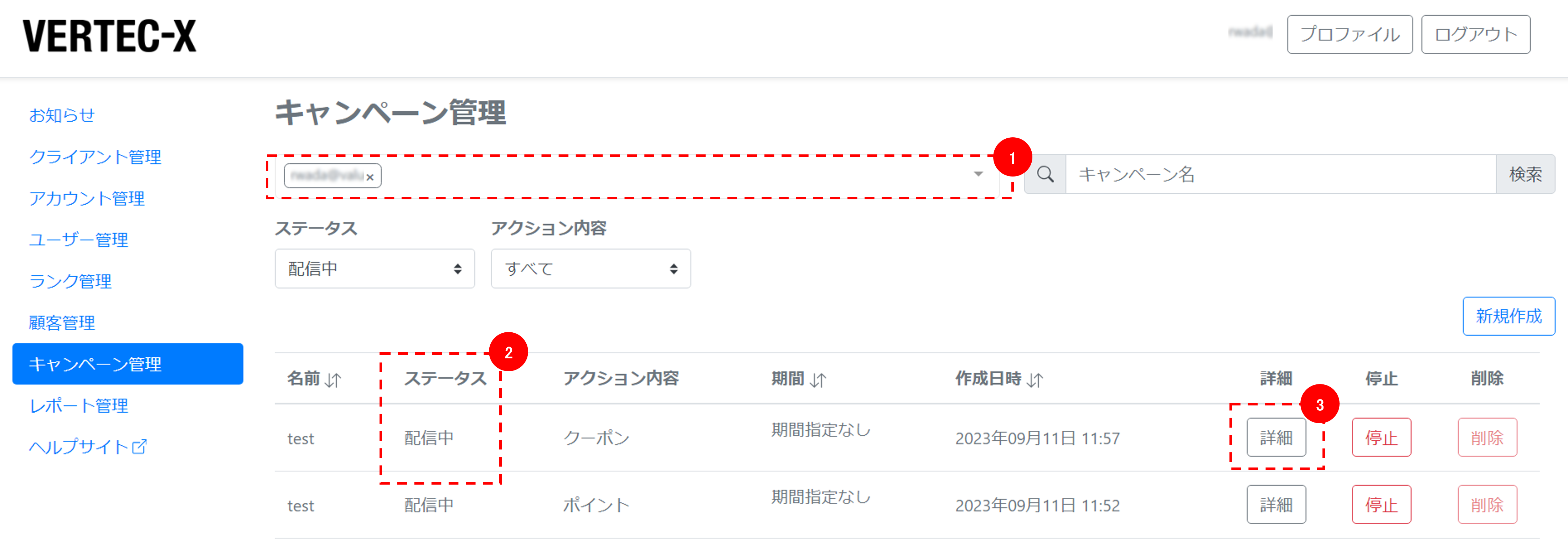The image size is (1568, 552).
Task: Click the 新規作成 button
Action: pos(1508,316)
